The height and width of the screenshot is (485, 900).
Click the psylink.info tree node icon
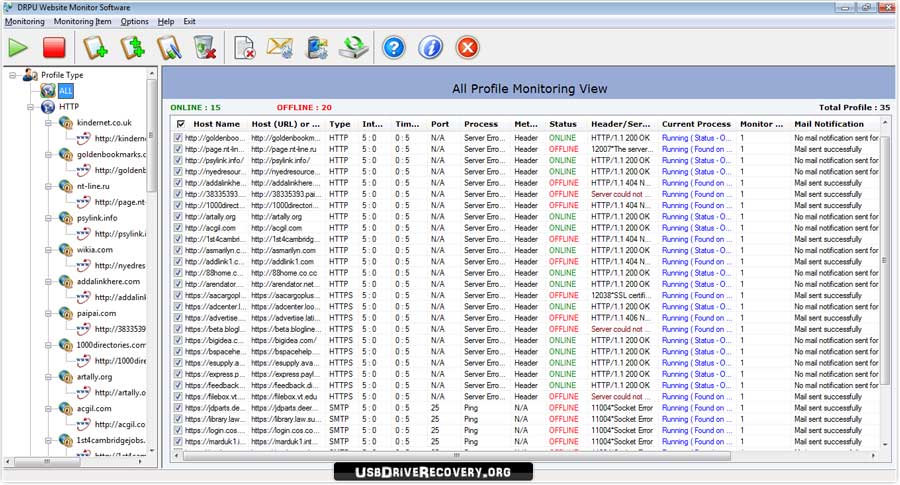point(66,218)
